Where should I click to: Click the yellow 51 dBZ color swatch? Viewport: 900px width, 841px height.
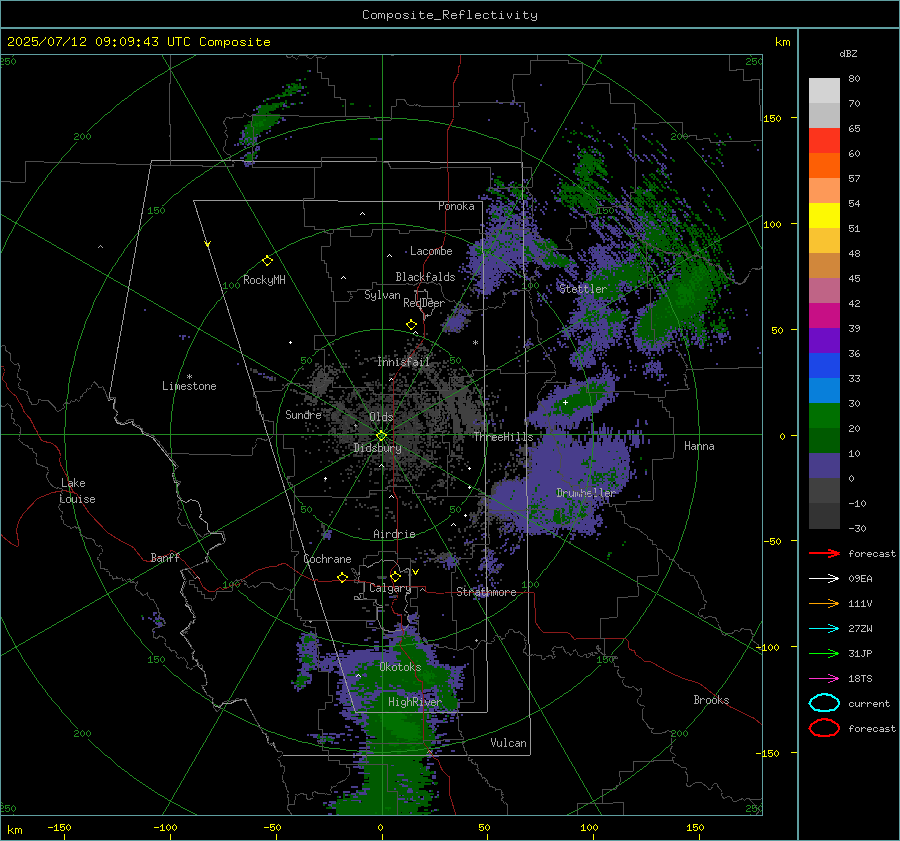point(824,216)
